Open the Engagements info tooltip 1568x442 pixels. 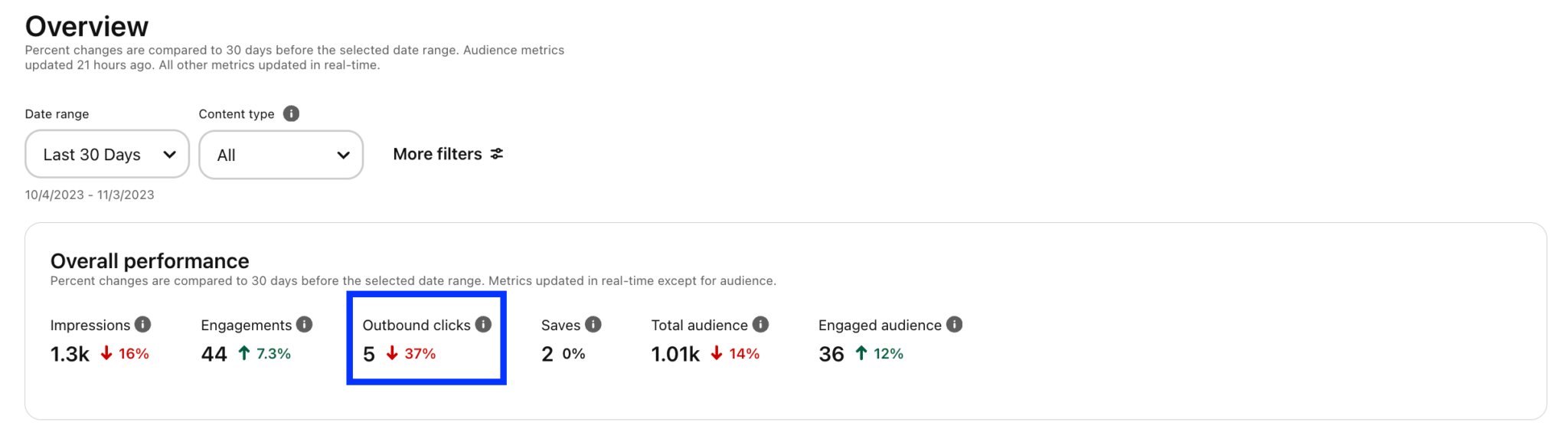tap(303, 324)
